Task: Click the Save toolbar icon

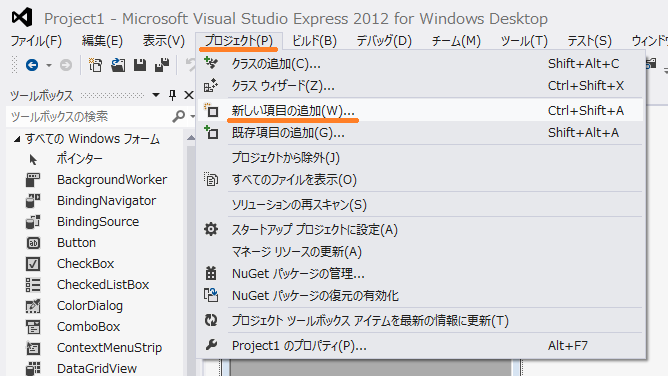Action: coord(140,65)
